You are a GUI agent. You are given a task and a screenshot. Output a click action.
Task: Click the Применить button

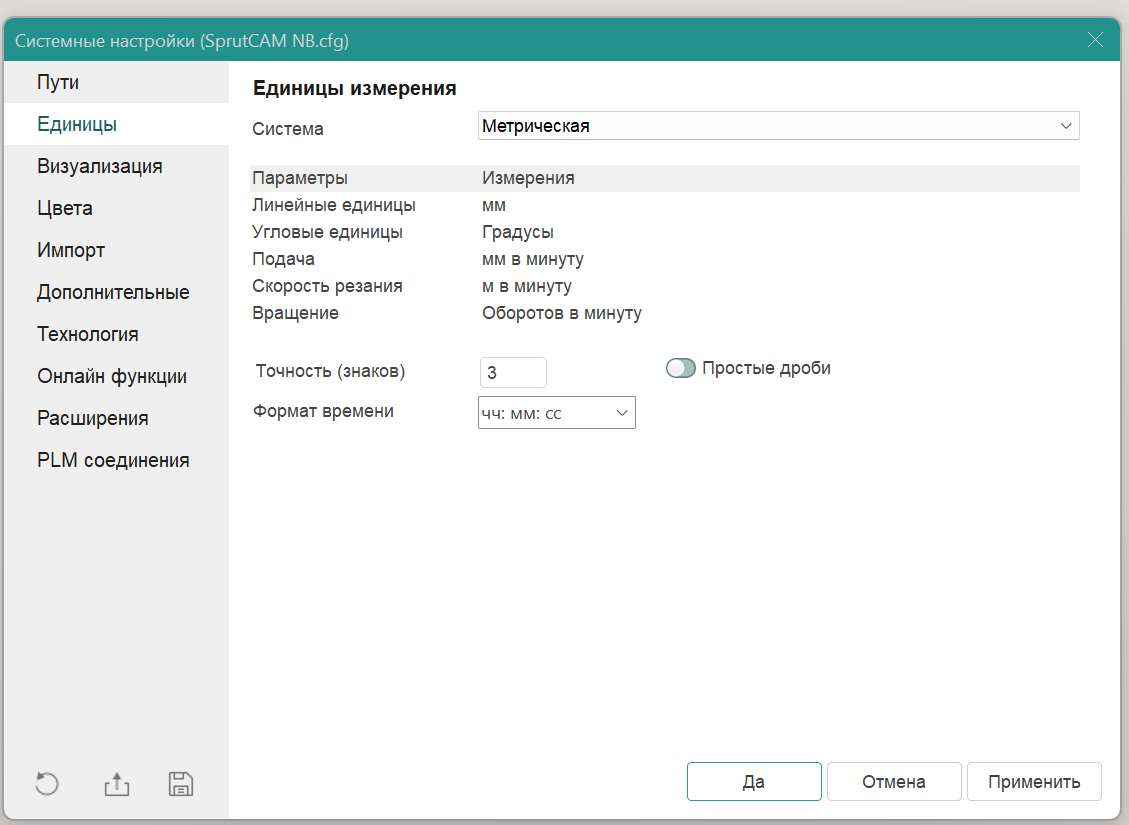[x=1034, y=782]
